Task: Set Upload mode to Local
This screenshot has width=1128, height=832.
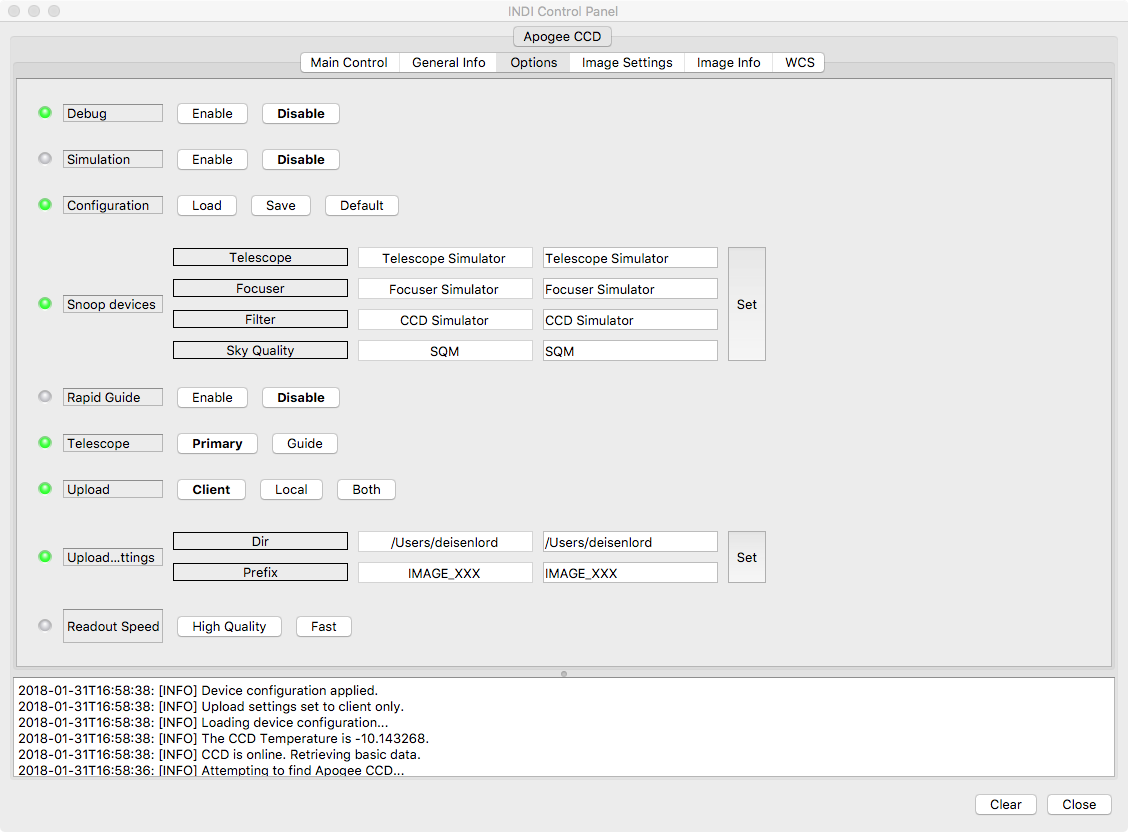Action: coord(291,490)
